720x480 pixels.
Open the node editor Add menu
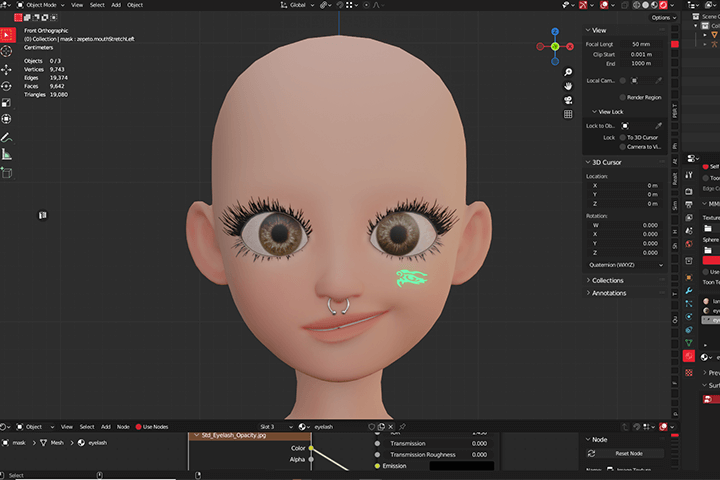coord(106,427)
